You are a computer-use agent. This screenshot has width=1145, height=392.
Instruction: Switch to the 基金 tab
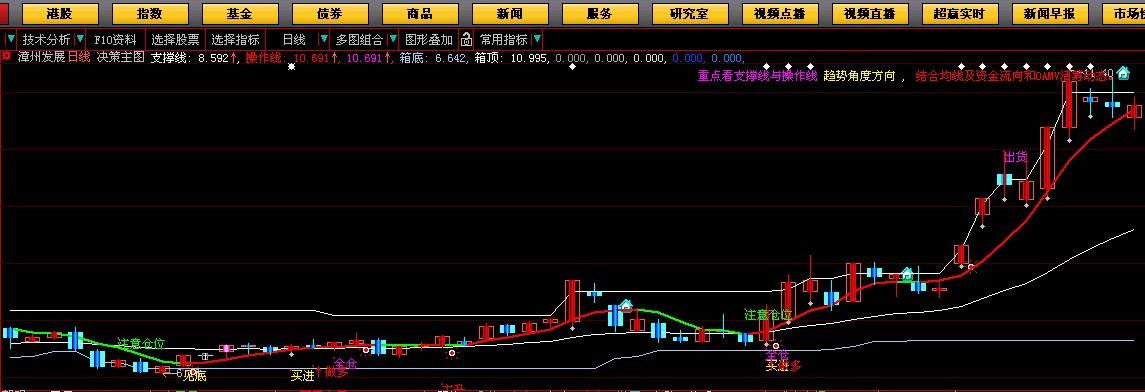pyautogui.click(x=240, y=14)
